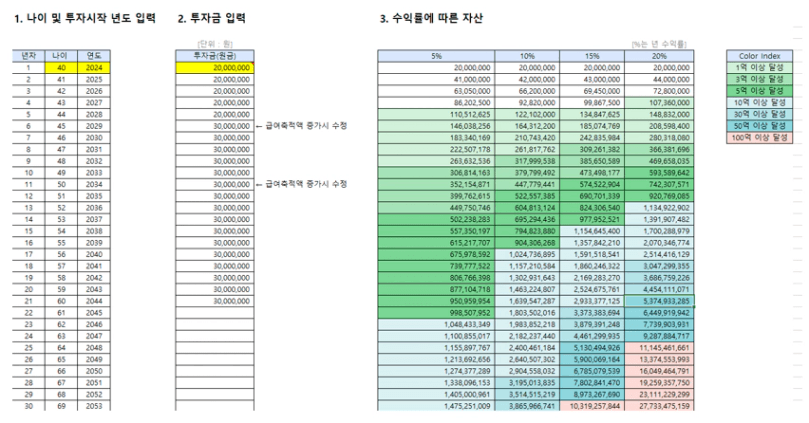
Task: Click the 년차 column header
Action: pyautogui.click(x=28, y=56)
